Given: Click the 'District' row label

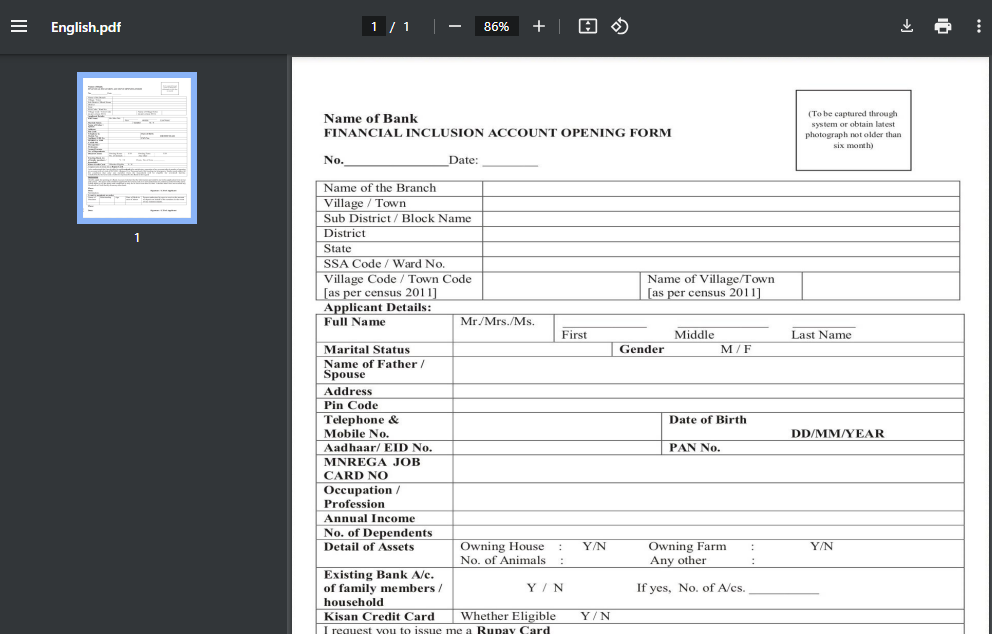Looking at the screenshot, I should pos(344,233).
